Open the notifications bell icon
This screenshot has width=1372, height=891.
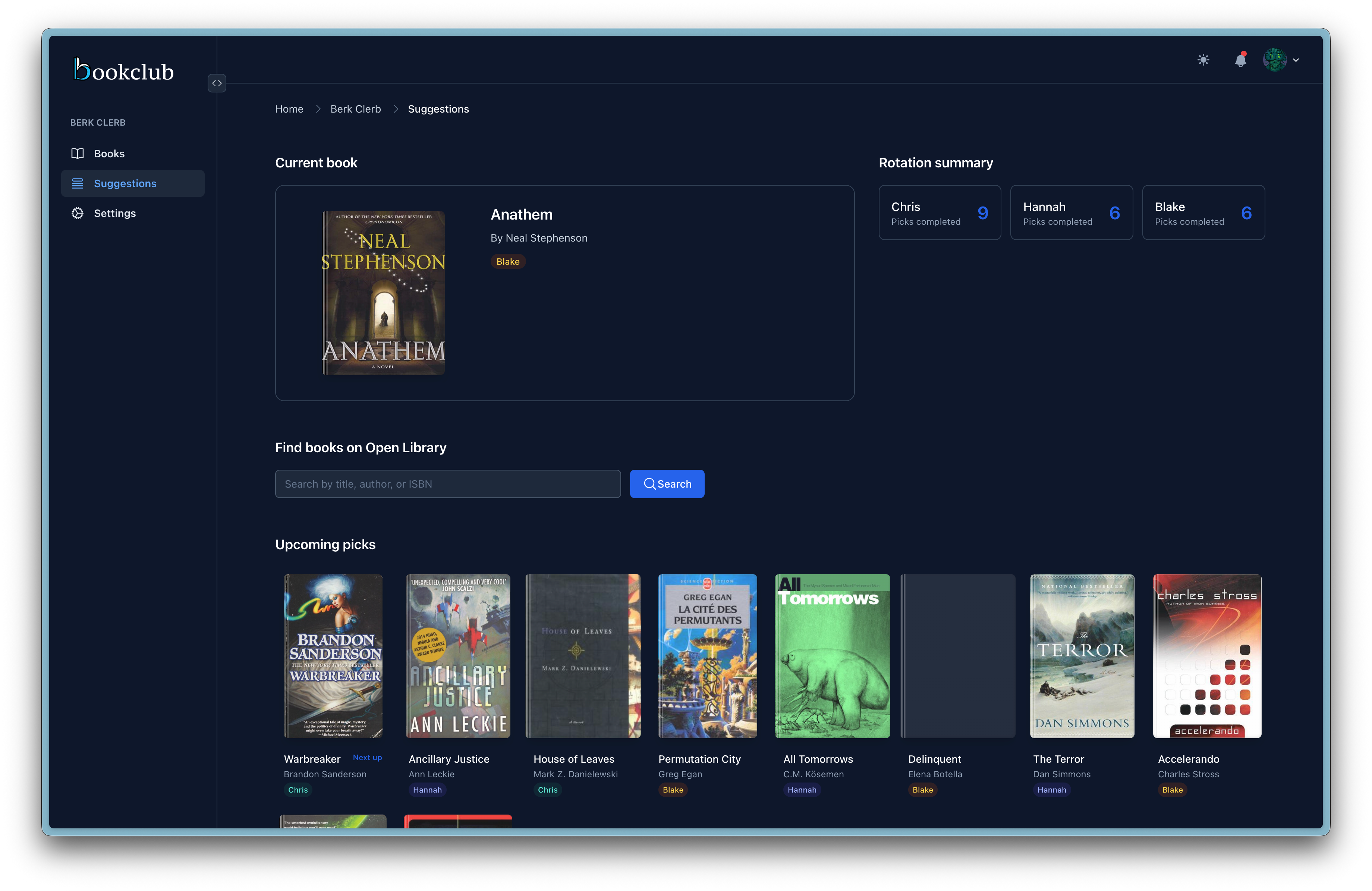tap(1241, 60)
